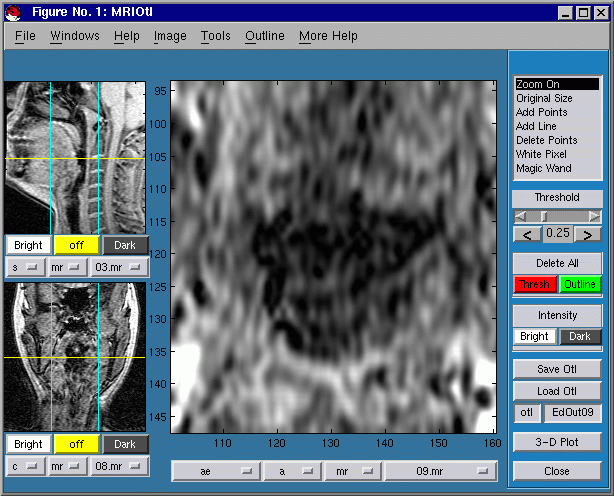
Task: Open the 3-D Plot view
Action: [557, 442]
